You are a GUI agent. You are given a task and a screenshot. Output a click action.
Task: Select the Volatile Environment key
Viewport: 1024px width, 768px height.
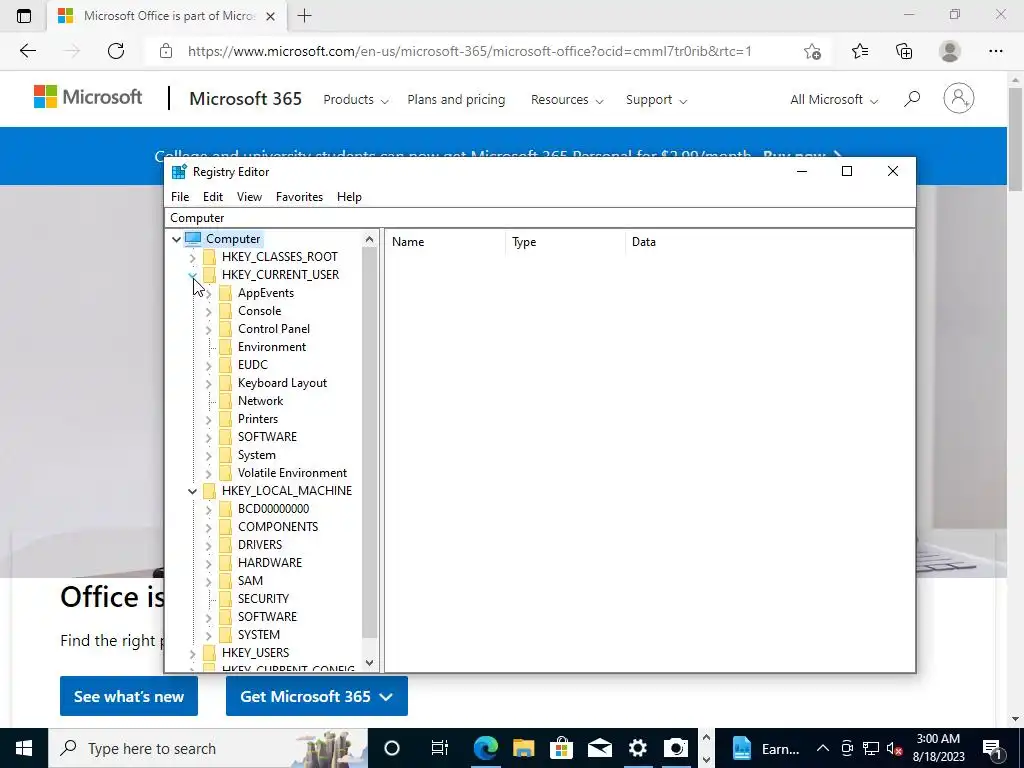coord(292,473)
